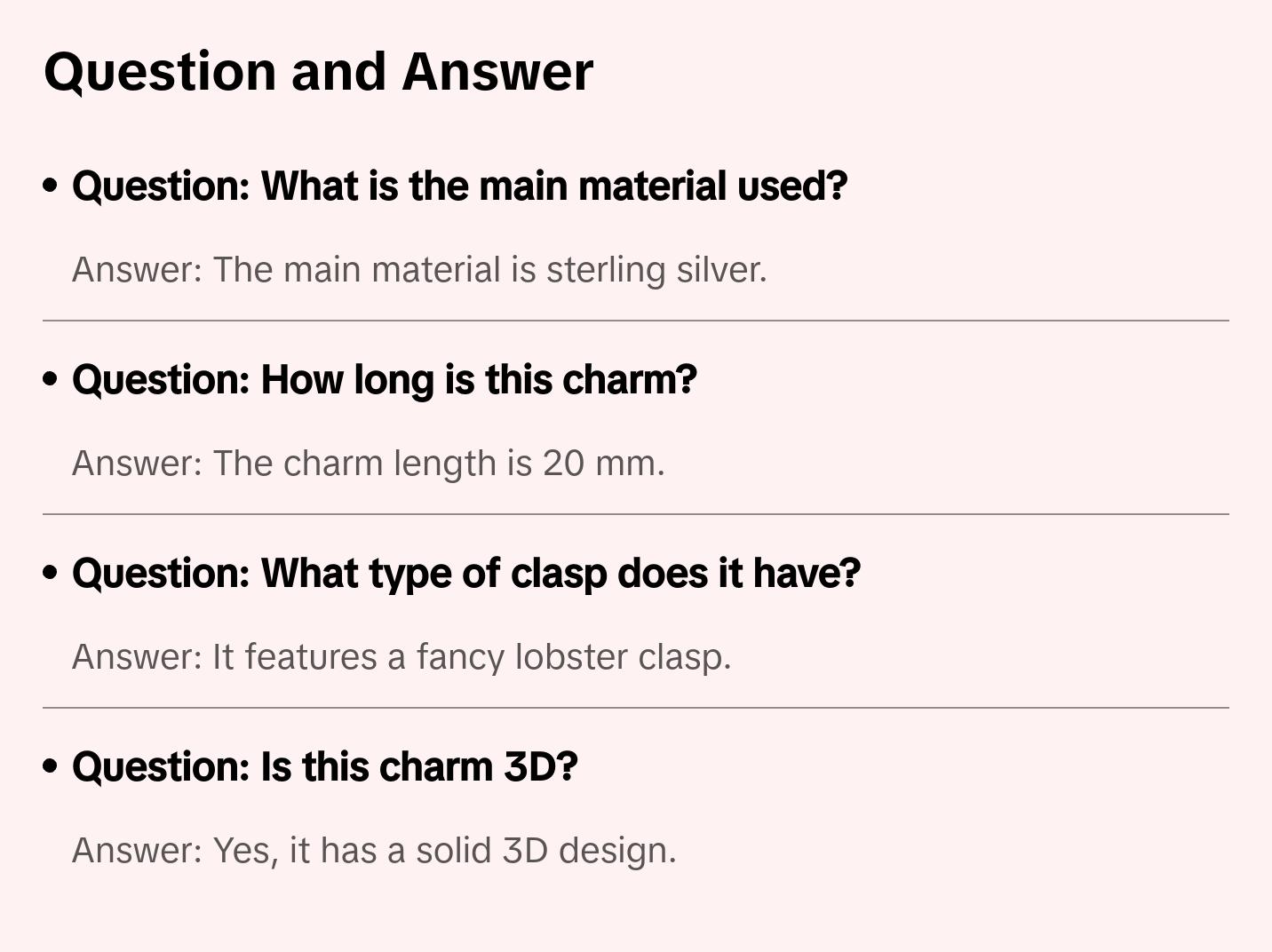
Task: Select the main material question text
Action: point(459,186)
